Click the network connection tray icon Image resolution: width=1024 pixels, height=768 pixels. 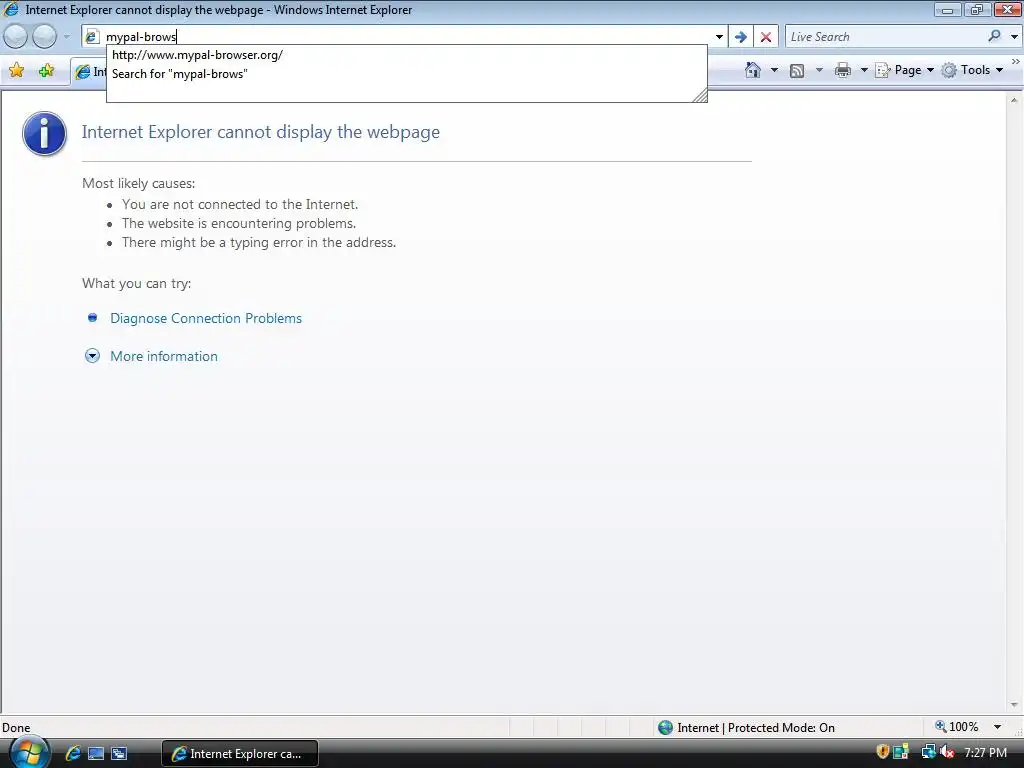pos(928,752)
